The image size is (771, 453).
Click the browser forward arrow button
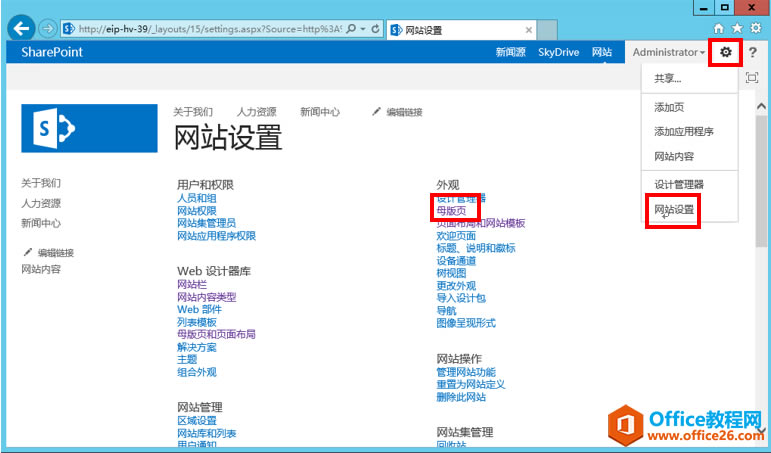coord(48,29)
